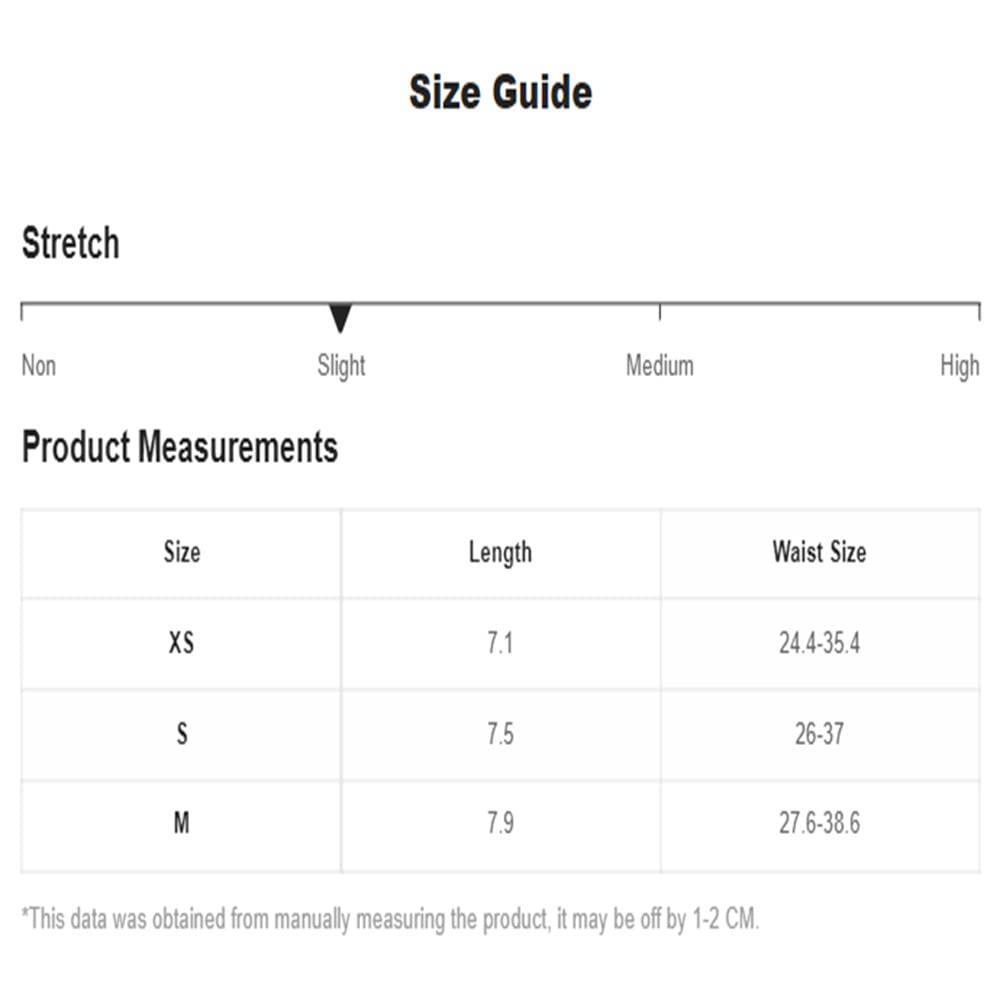Click the manual measurement disclaimer note

[x=390, y=919]
